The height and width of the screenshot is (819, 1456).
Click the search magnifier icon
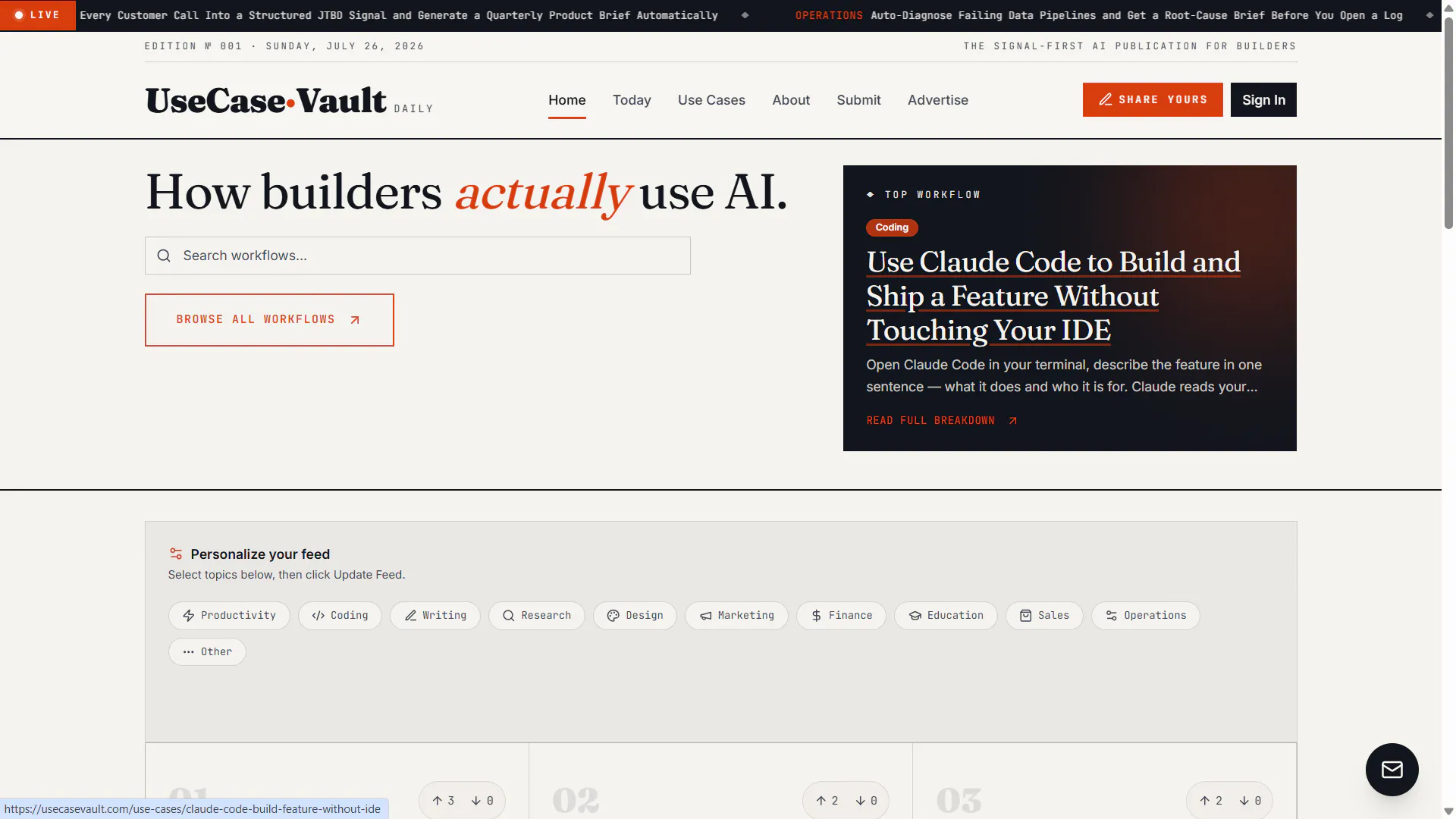(164, 256)
